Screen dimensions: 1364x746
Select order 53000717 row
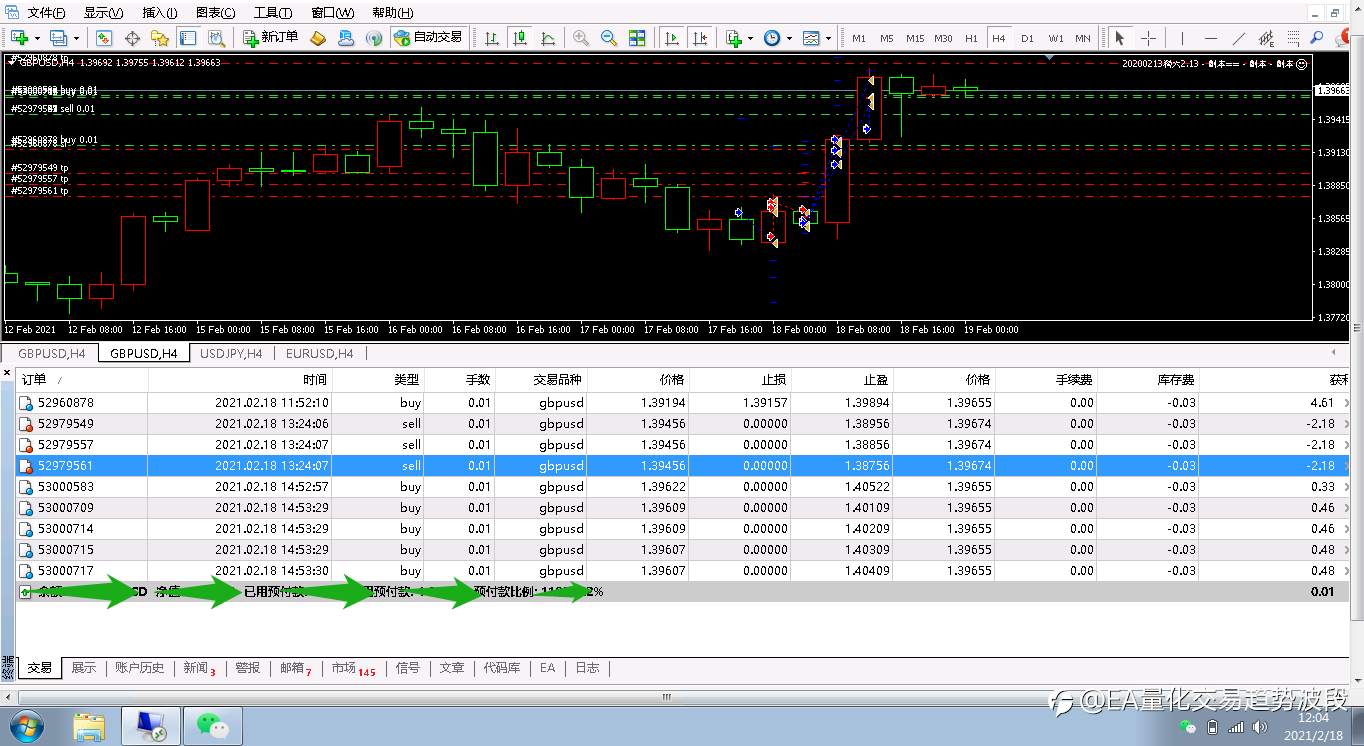click(x=682, y=571)
